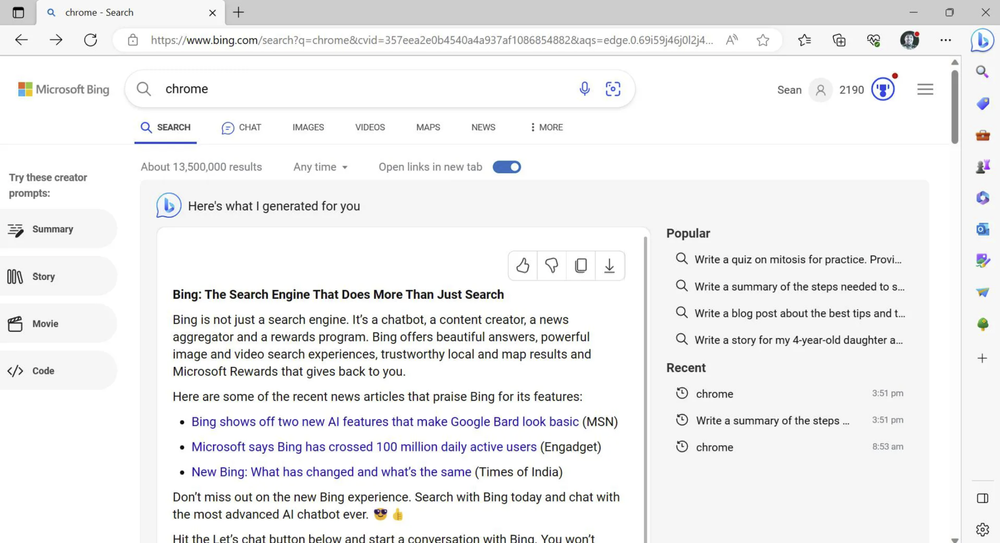Switch to the MAPS tab
Viewport: 1000px width, 543px height.
click(x=428, y=128)
